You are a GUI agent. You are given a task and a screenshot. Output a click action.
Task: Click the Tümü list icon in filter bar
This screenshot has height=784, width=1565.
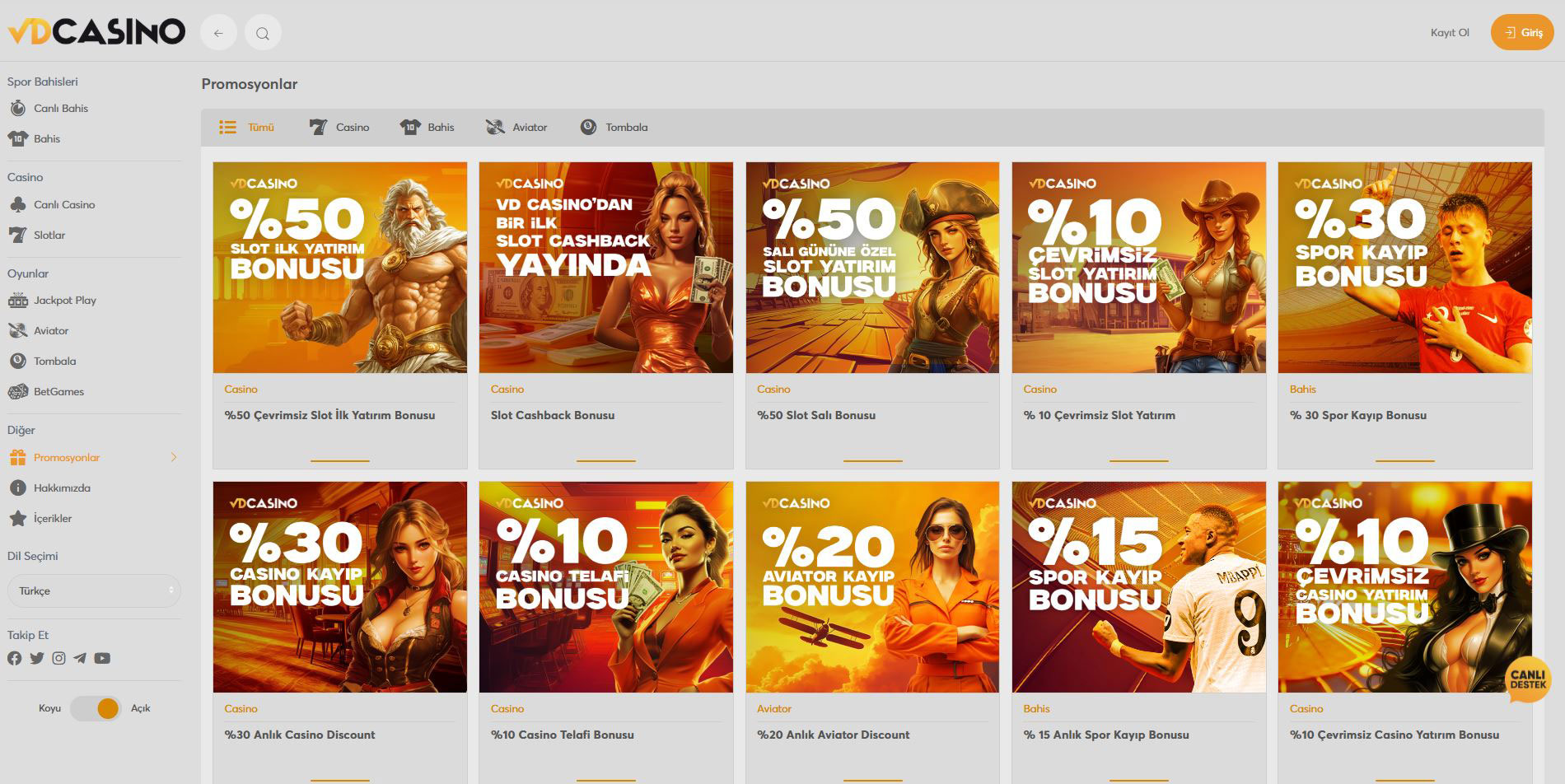[x=227, y=127]
